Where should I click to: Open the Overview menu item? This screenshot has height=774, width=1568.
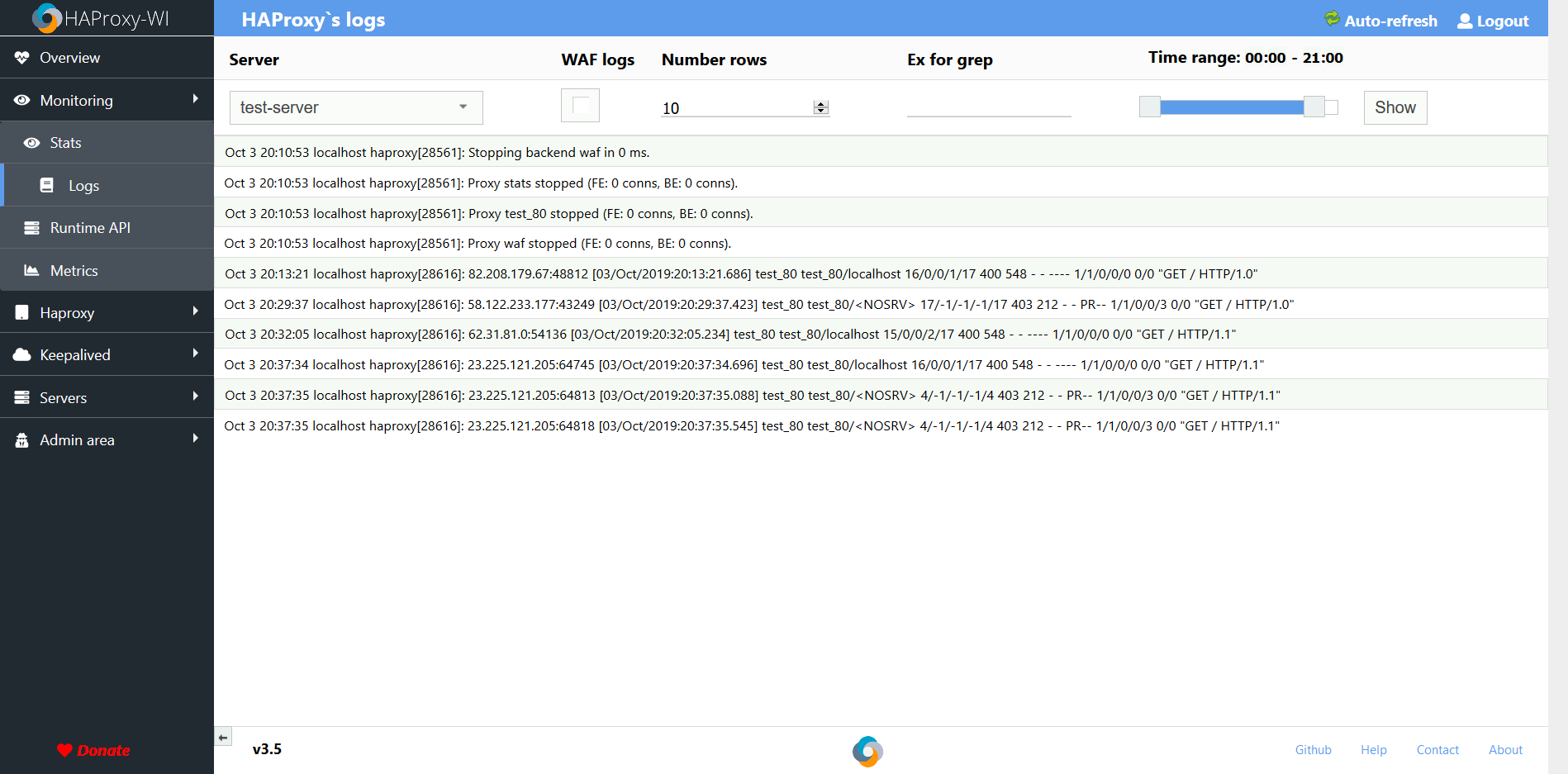point(107,58)
